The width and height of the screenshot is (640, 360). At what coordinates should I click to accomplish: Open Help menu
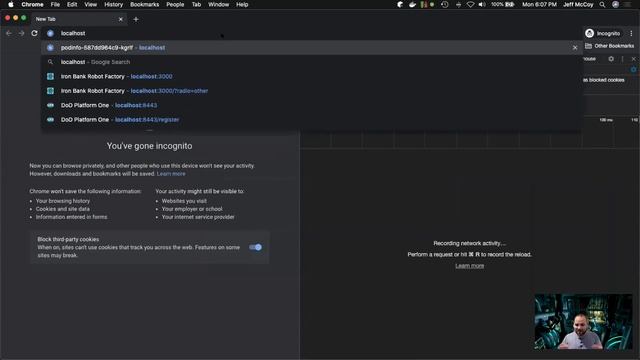click(242, 4)
